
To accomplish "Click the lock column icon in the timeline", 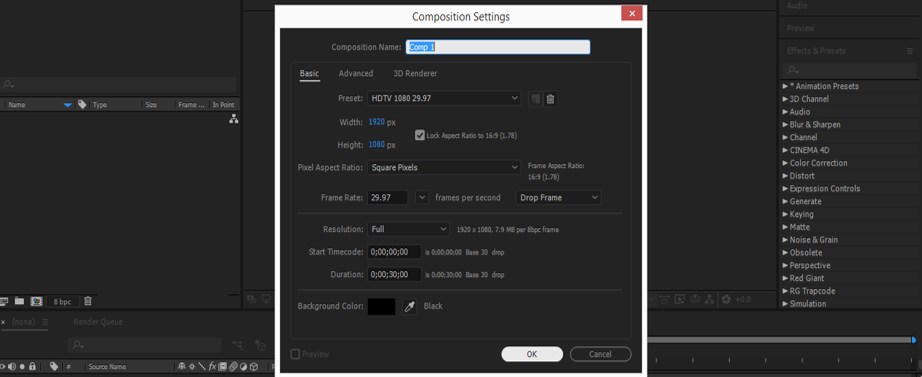I will 32,366.
